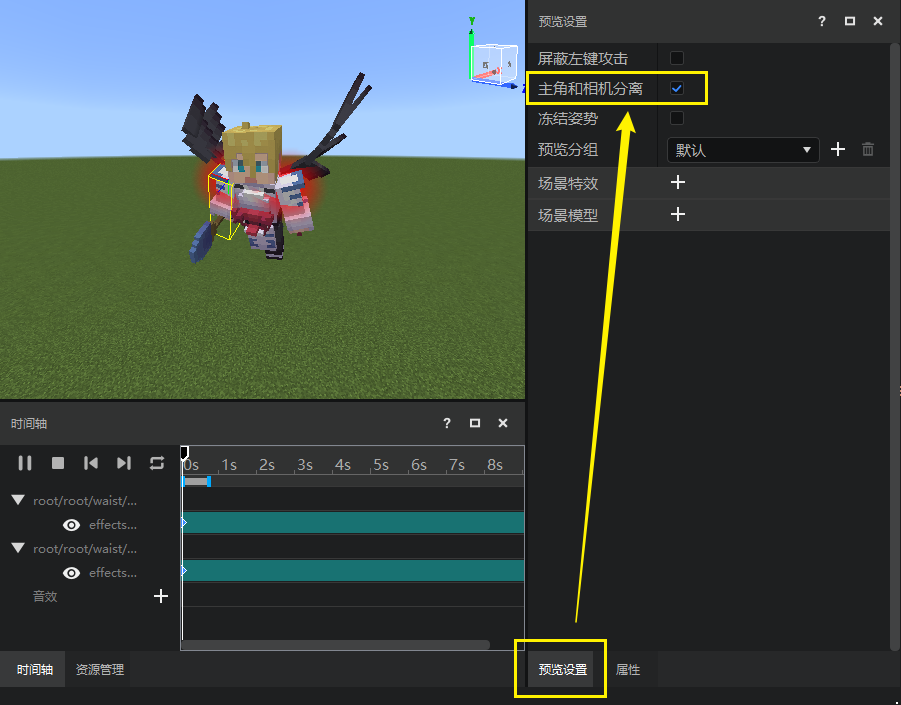
Task: Open the 预览分组 dropdown showing 默认
Action: point(743,150)
